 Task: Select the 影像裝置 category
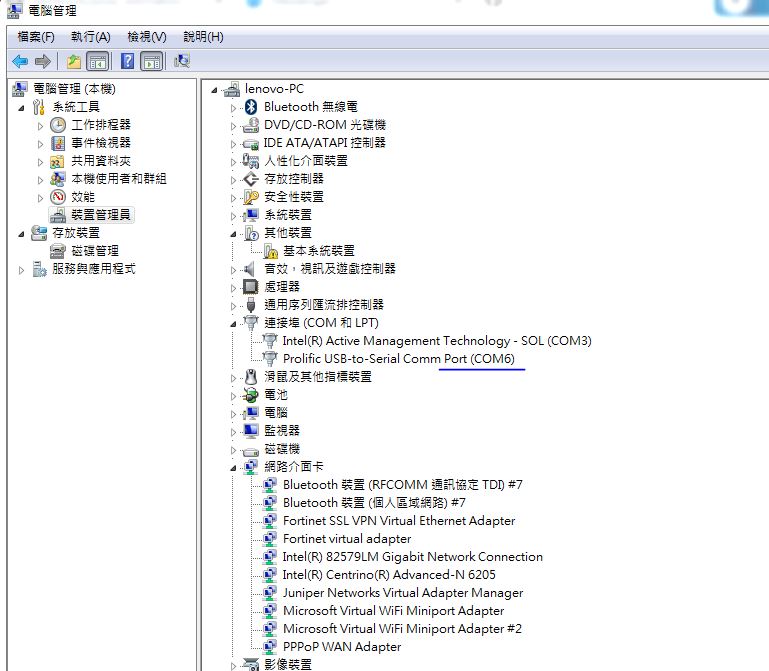coord(288,665)
